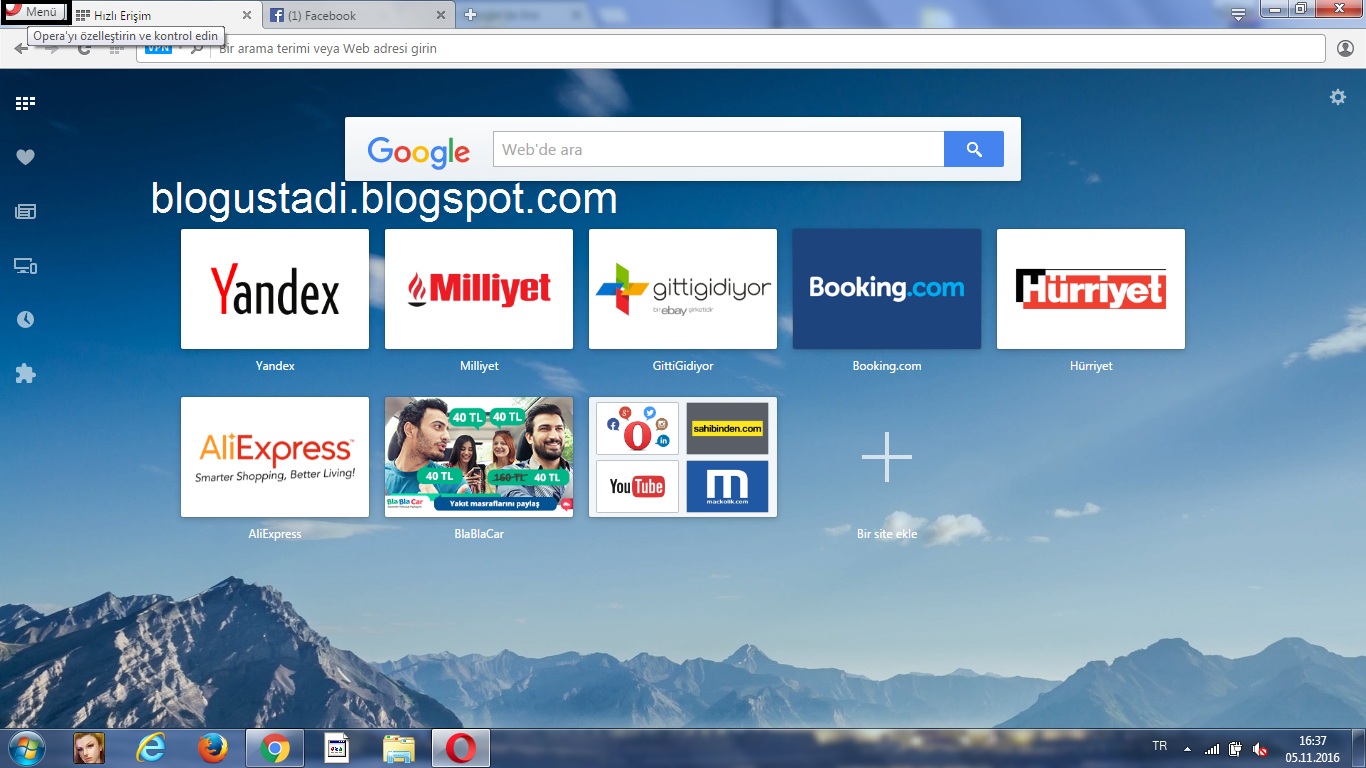Open the News icon in sidebar
This screenshot has width=1366, height=768.
(x=25, y=211)
